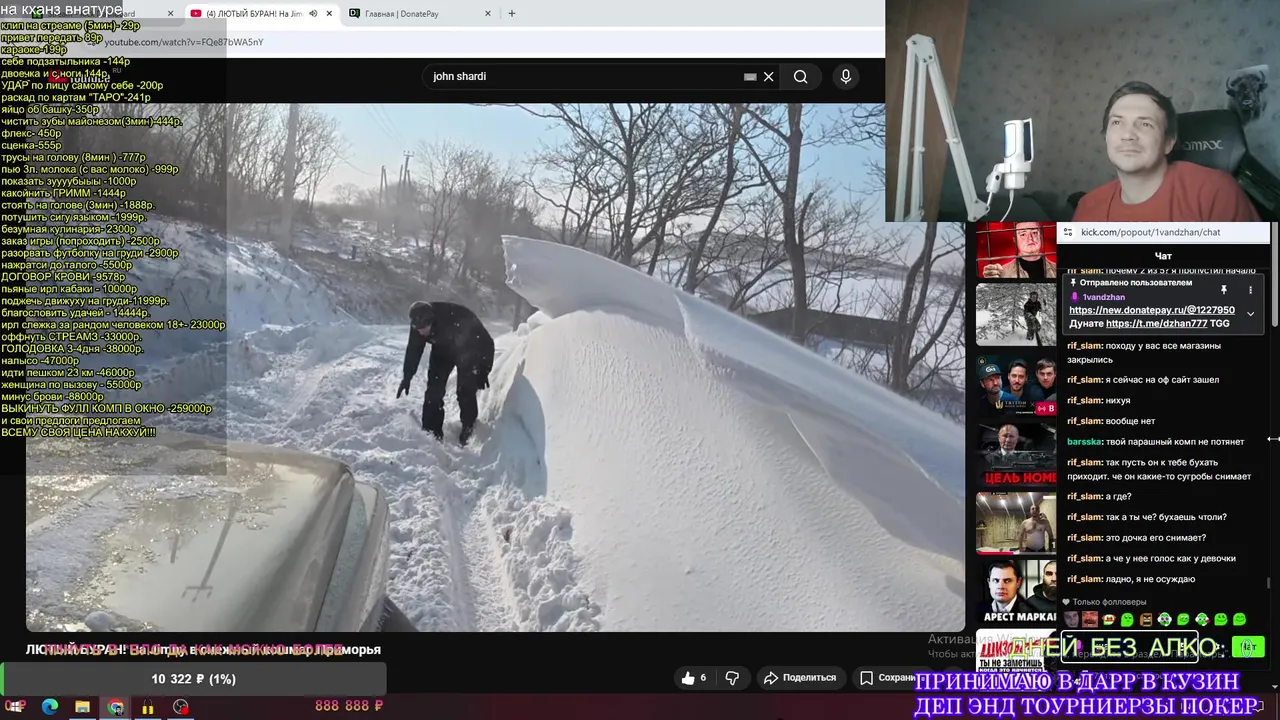Close the first browser tab
Viewport: 1280px width, 720px height.
(x=170, y=14)
